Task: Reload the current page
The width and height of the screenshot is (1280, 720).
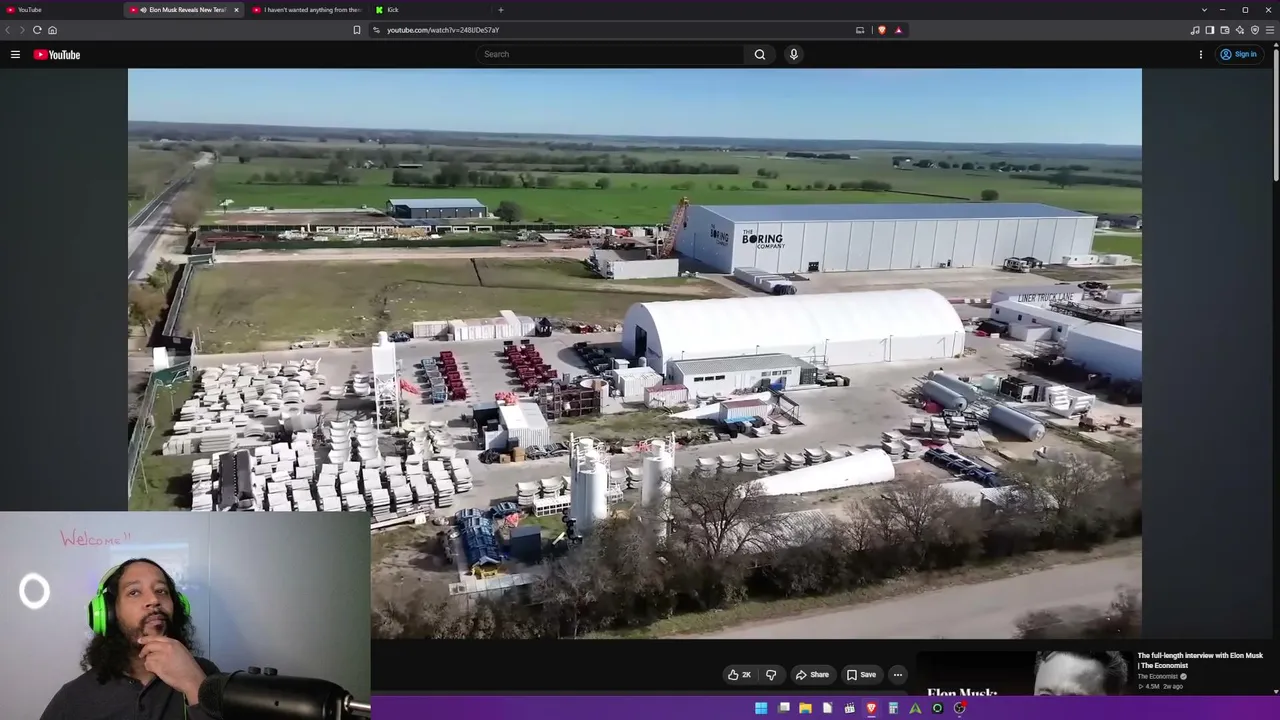Action: point(37,30)
